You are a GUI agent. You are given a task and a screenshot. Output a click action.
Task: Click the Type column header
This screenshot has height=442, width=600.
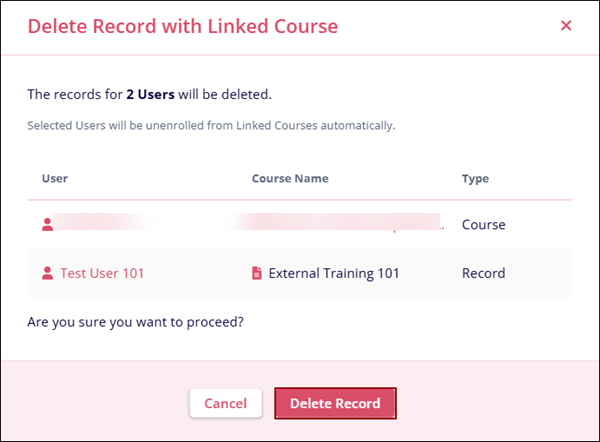[x=475, y=179]
